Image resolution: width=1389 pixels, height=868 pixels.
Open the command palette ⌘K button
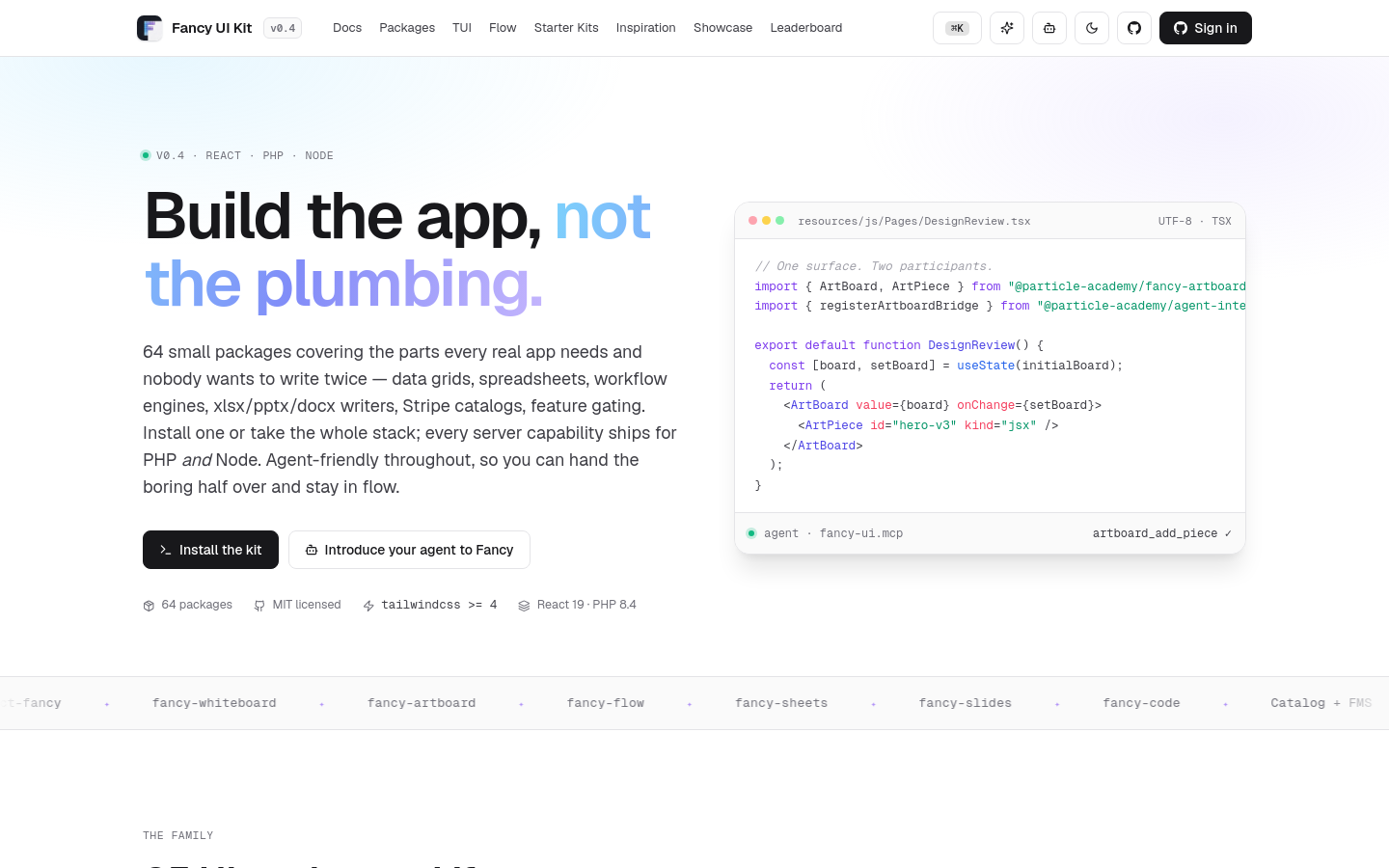957,28
